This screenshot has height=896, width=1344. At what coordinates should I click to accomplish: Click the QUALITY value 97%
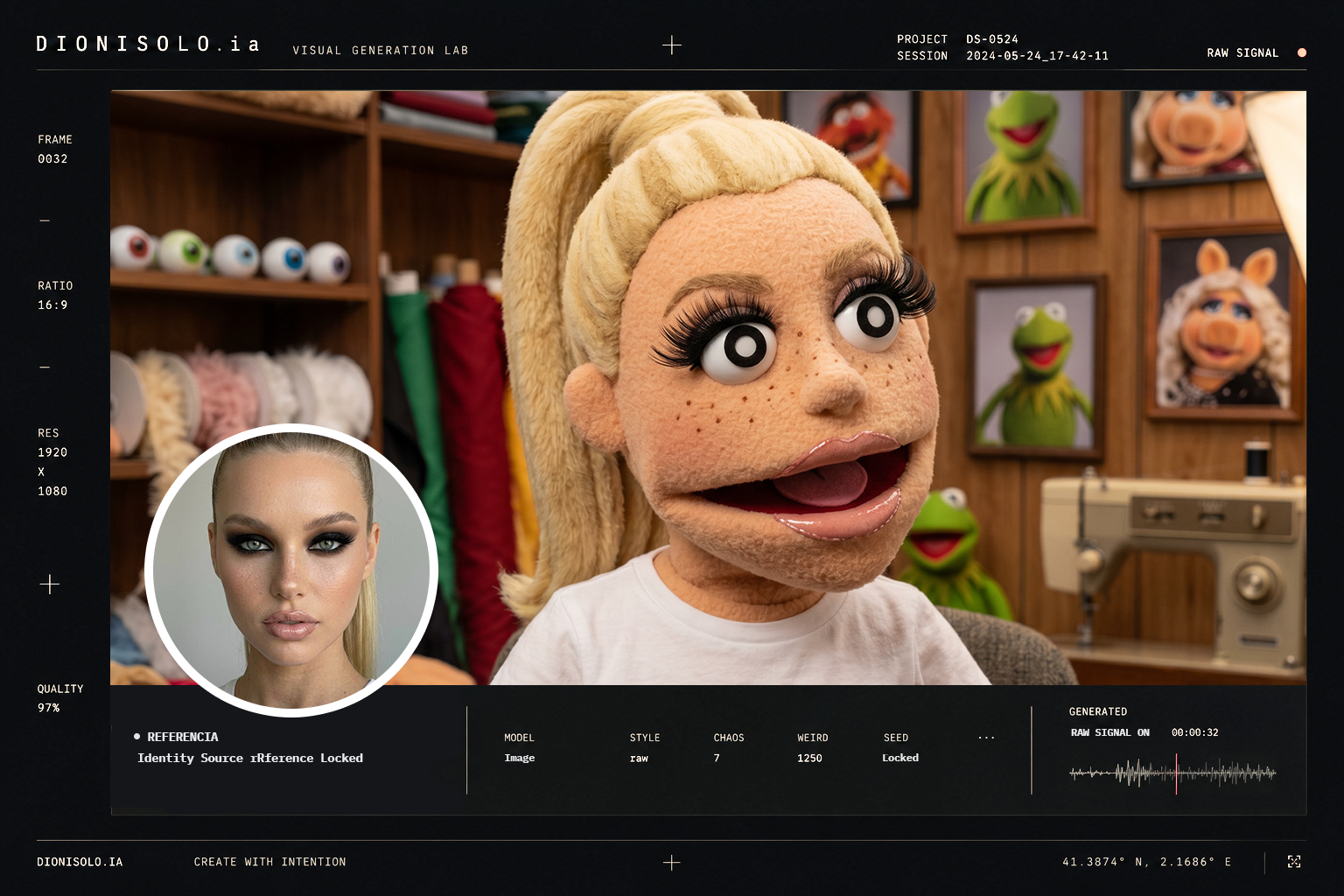(x=49, y=708)
